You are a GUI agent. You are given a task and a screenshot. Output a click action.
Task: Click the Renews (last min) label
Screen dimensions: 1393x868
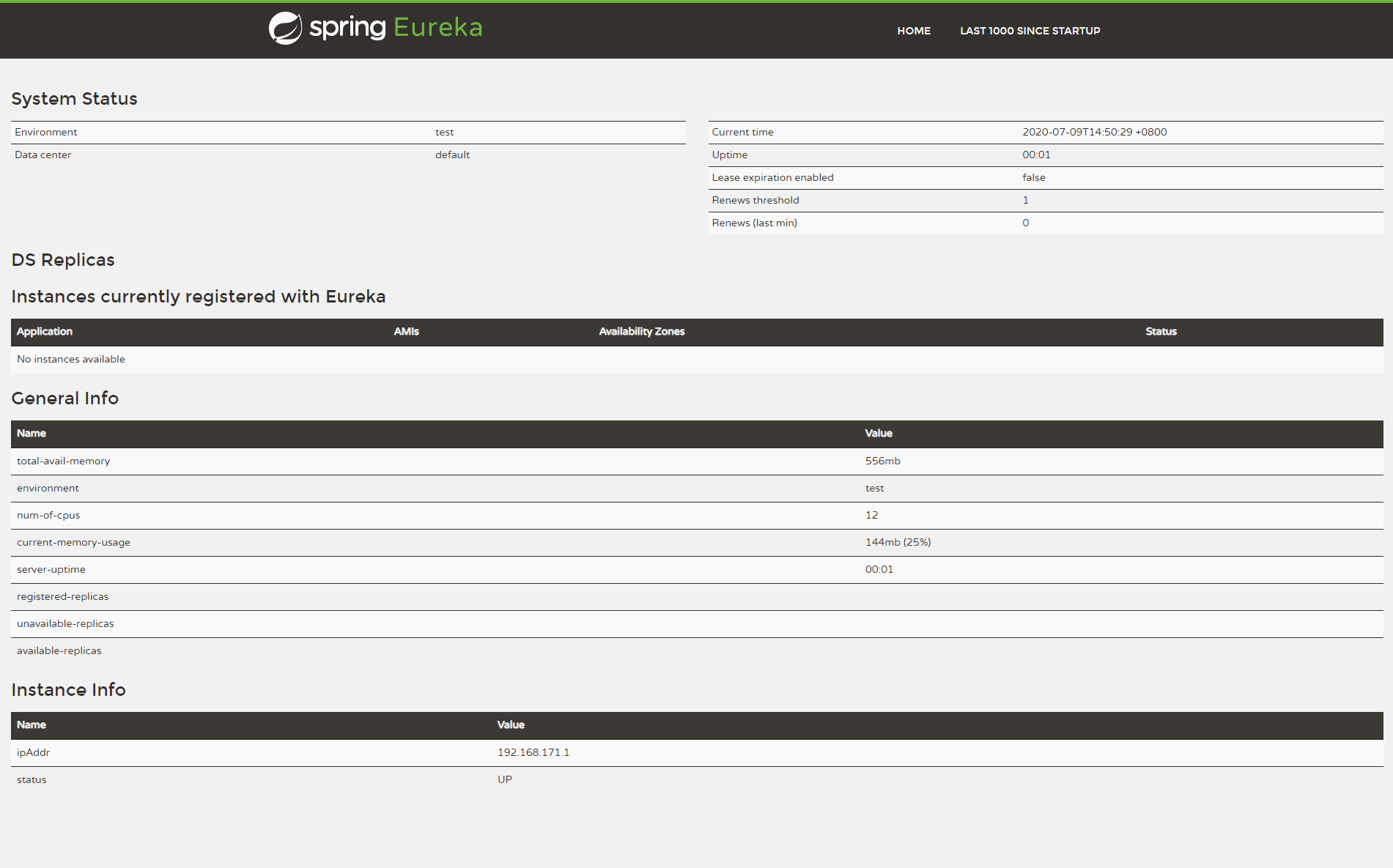754,223
